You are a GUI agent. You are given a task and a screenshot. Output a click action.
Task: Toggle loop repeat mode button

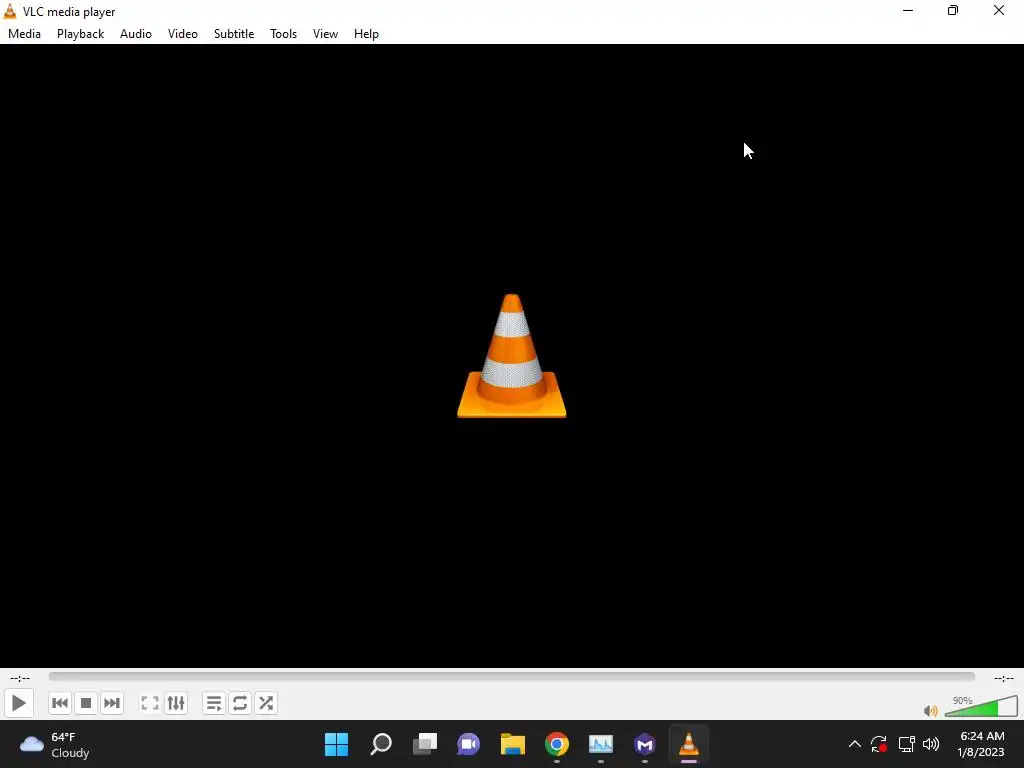coord(240,703)
